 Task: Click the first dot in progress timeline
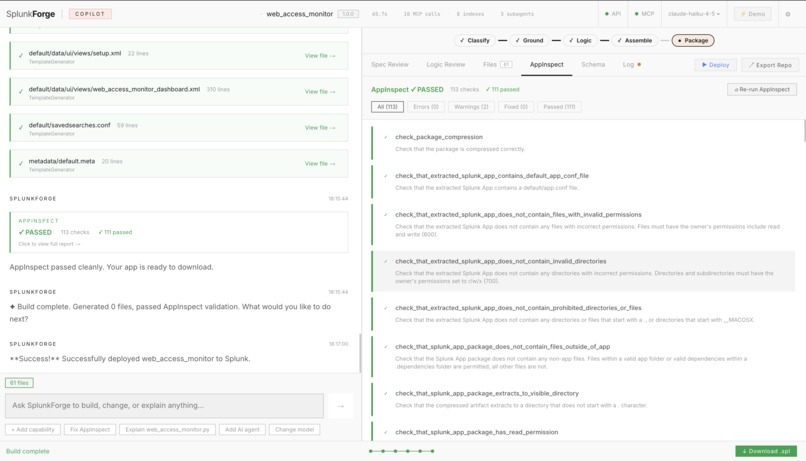click(x=371, y=451)
